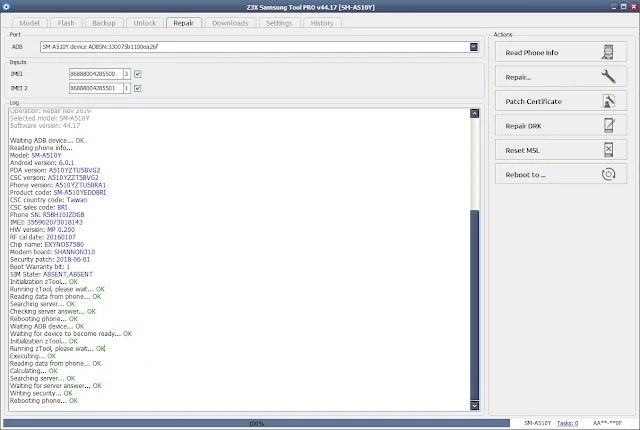Click the IMEI 2 check digit box
This screenshot has height=430, width=640.
[x=127, y=88]
